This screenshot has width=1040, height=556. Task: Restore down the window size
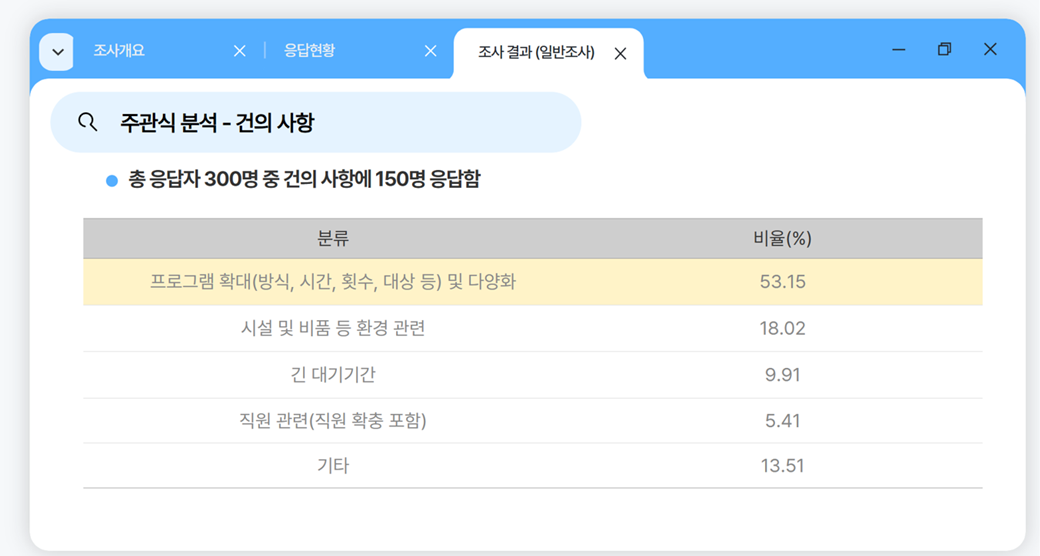944,50
